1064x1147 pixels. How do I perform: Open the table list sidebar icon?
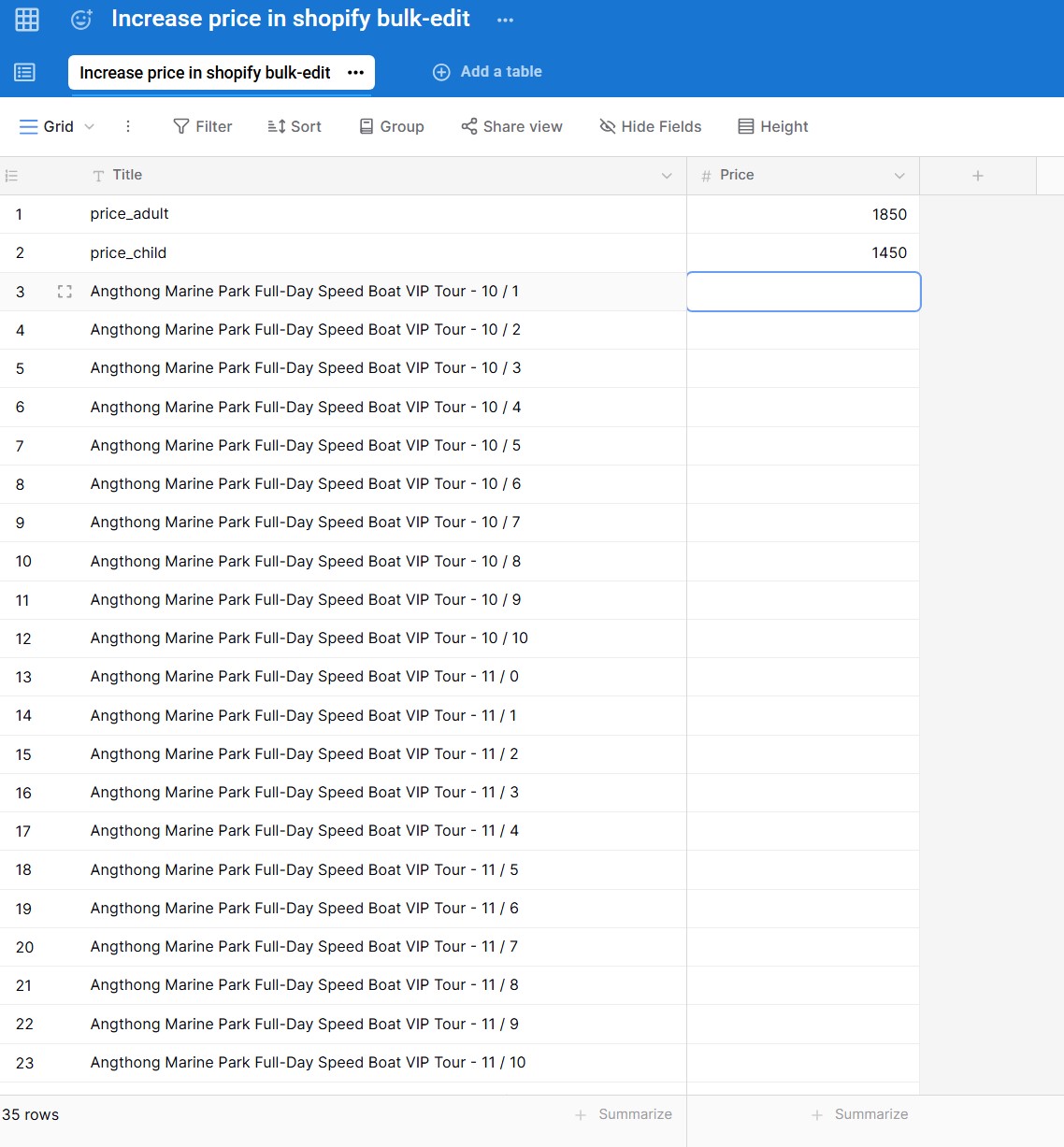click(x=25, y=72)
